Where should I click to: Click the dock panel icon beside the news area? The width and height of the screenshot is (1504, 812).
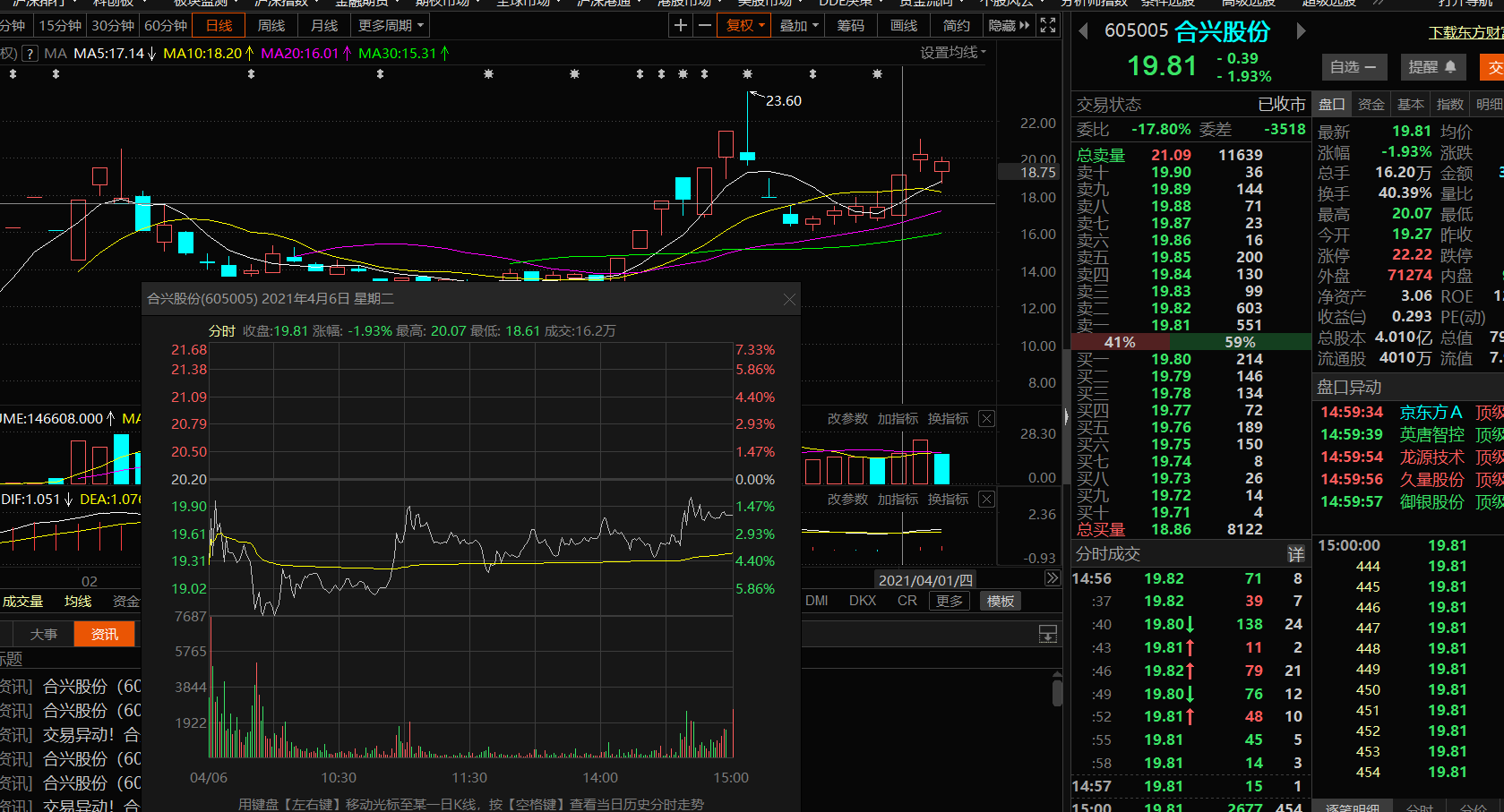[x=1047, y=634]
